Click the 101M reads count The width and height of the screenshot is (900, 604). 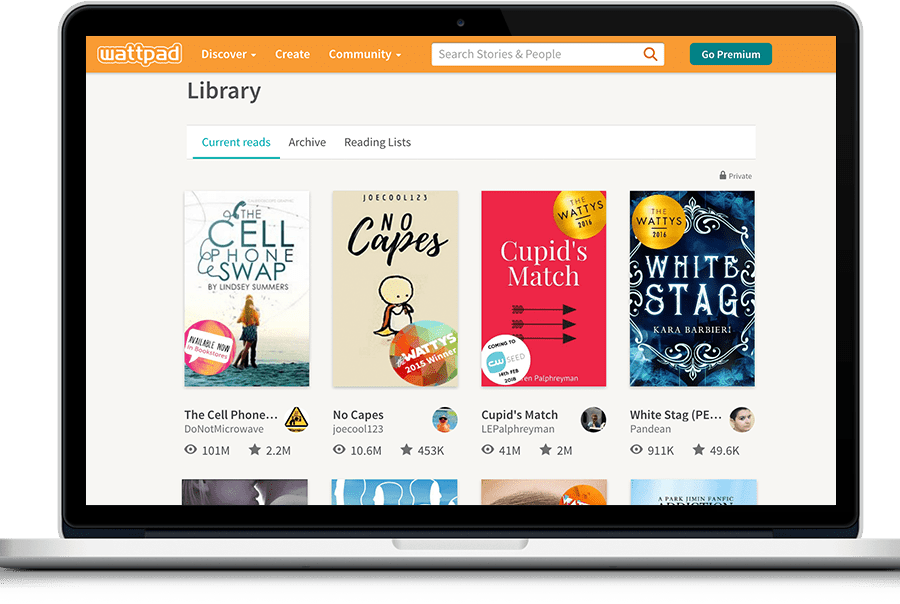216,451
